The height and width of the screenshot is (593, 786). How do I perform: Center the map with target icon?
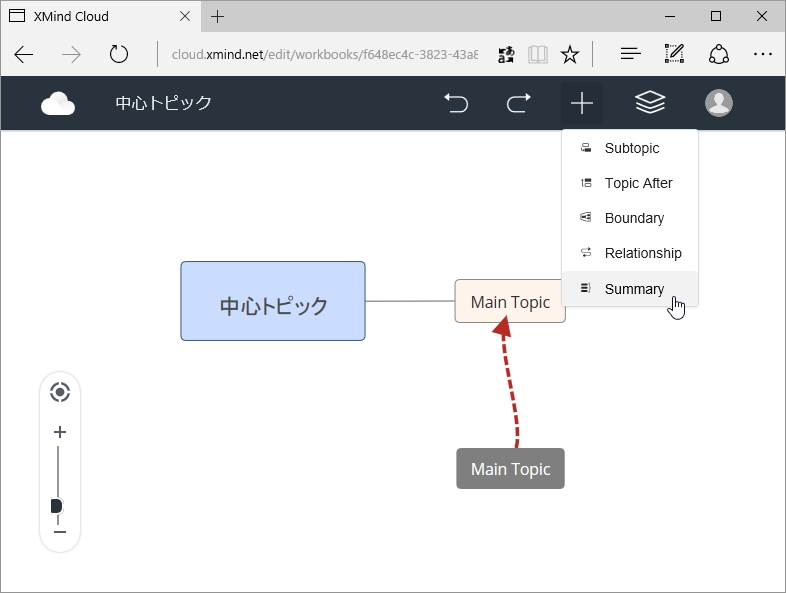click(60, 392)
